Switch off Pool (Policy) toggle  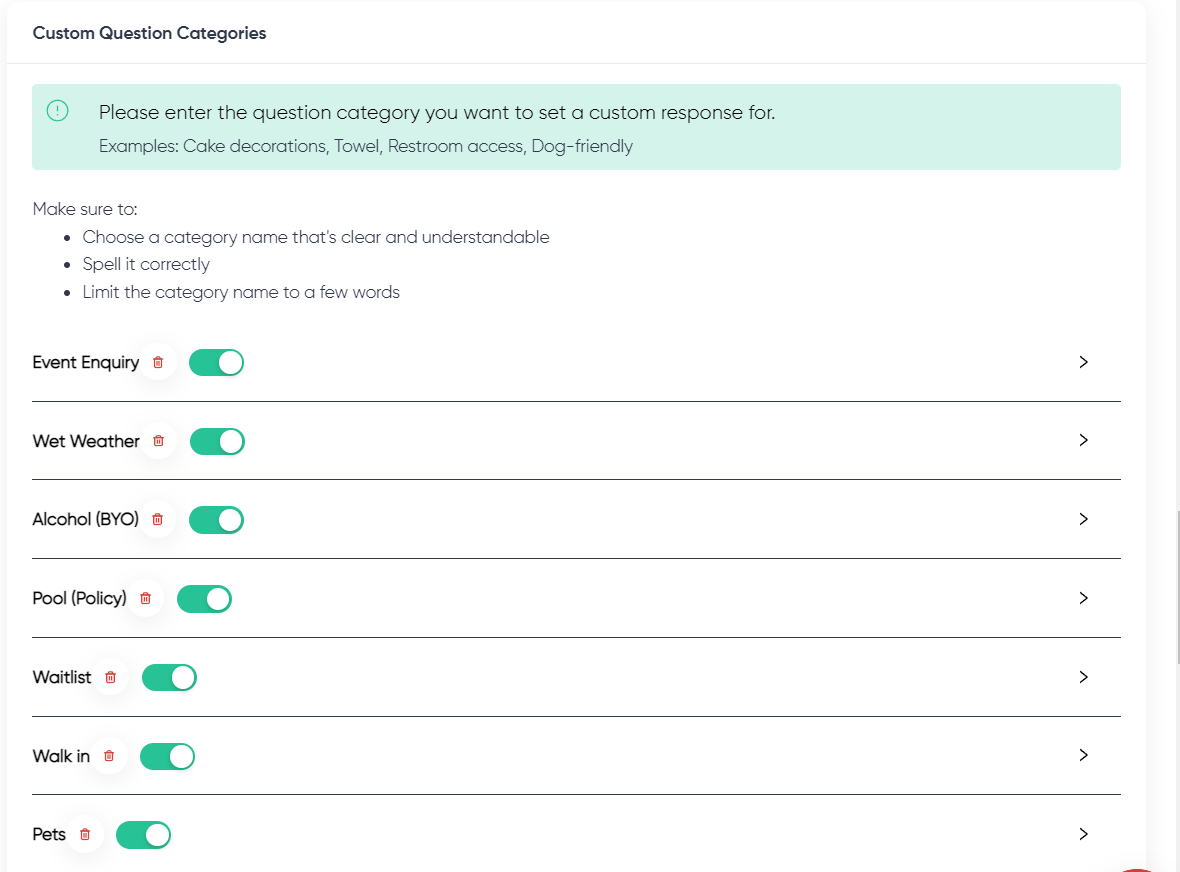tap(204, 598)
